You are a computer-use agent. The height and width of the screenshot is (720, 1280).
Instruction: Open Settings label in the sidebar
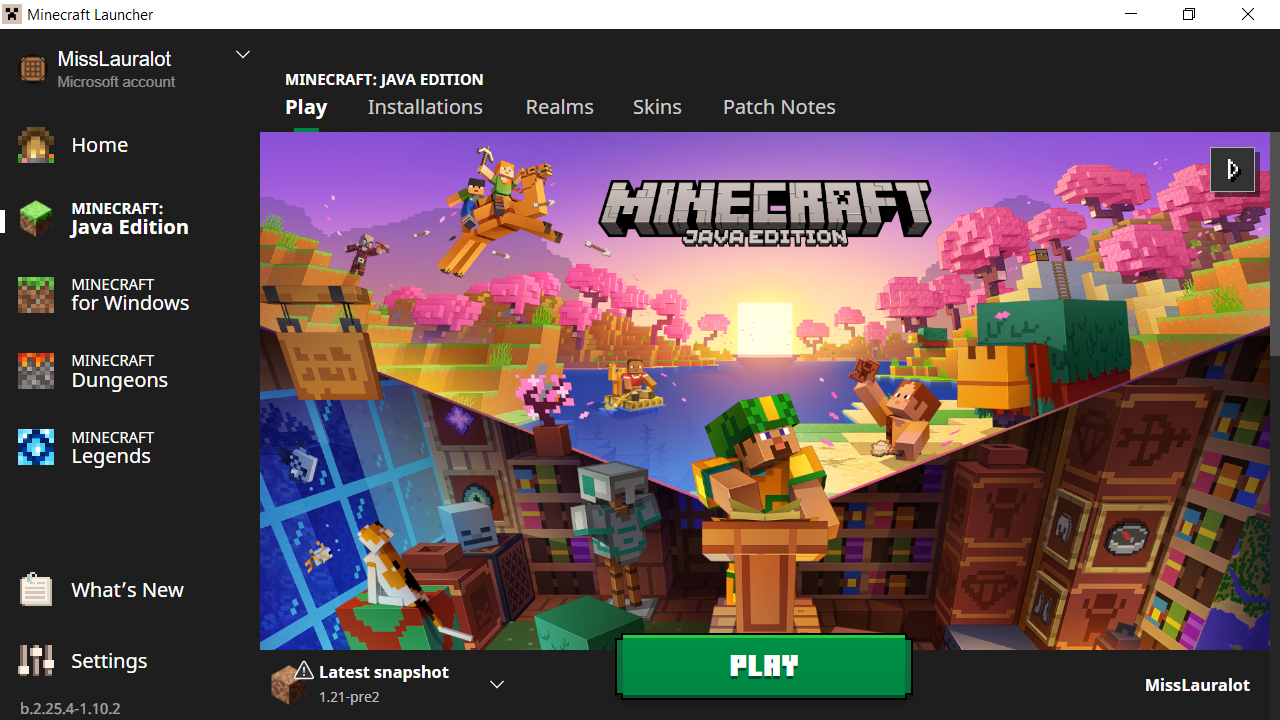(x=109, y=661)
